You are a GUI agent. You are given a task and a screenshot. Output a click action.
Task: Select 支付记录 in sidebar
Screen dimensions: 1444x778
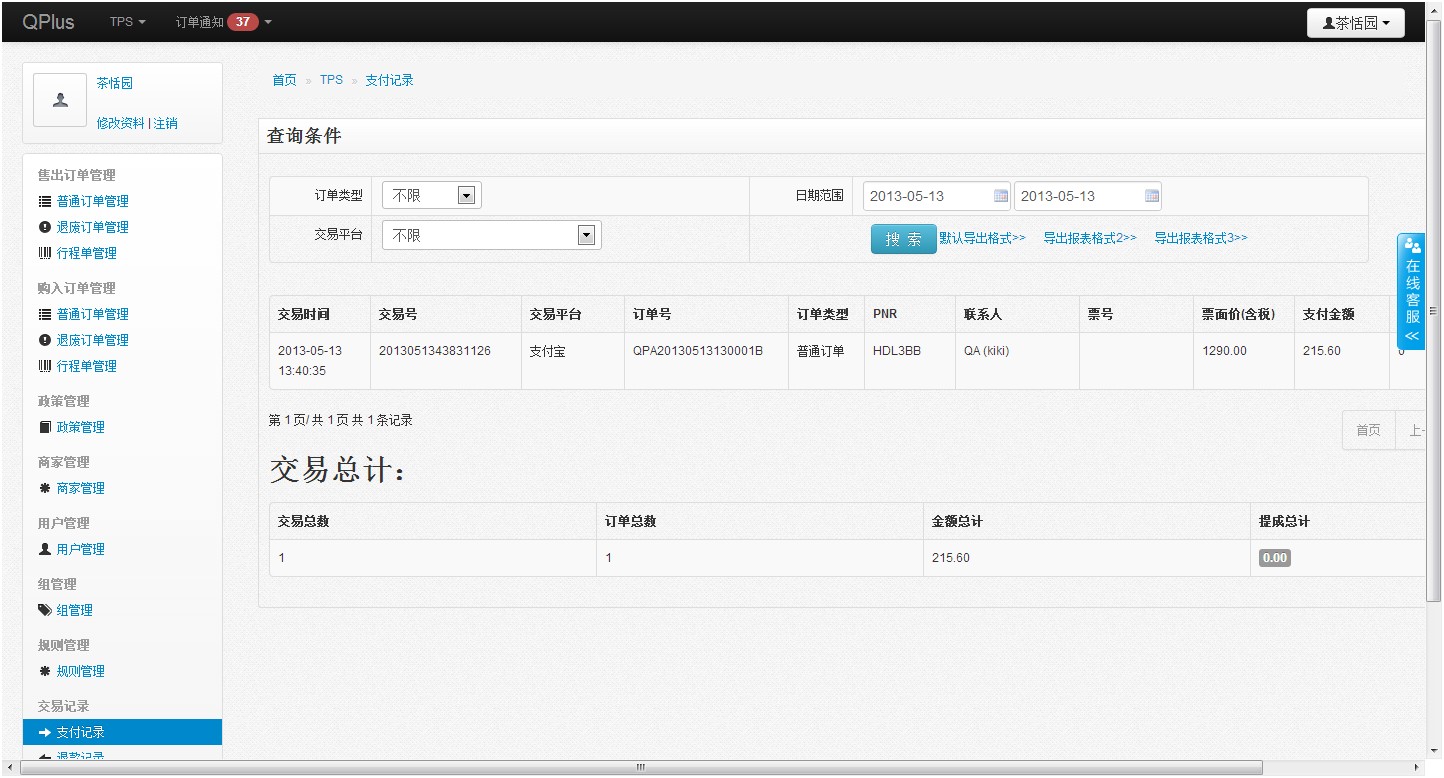(80, 732)
